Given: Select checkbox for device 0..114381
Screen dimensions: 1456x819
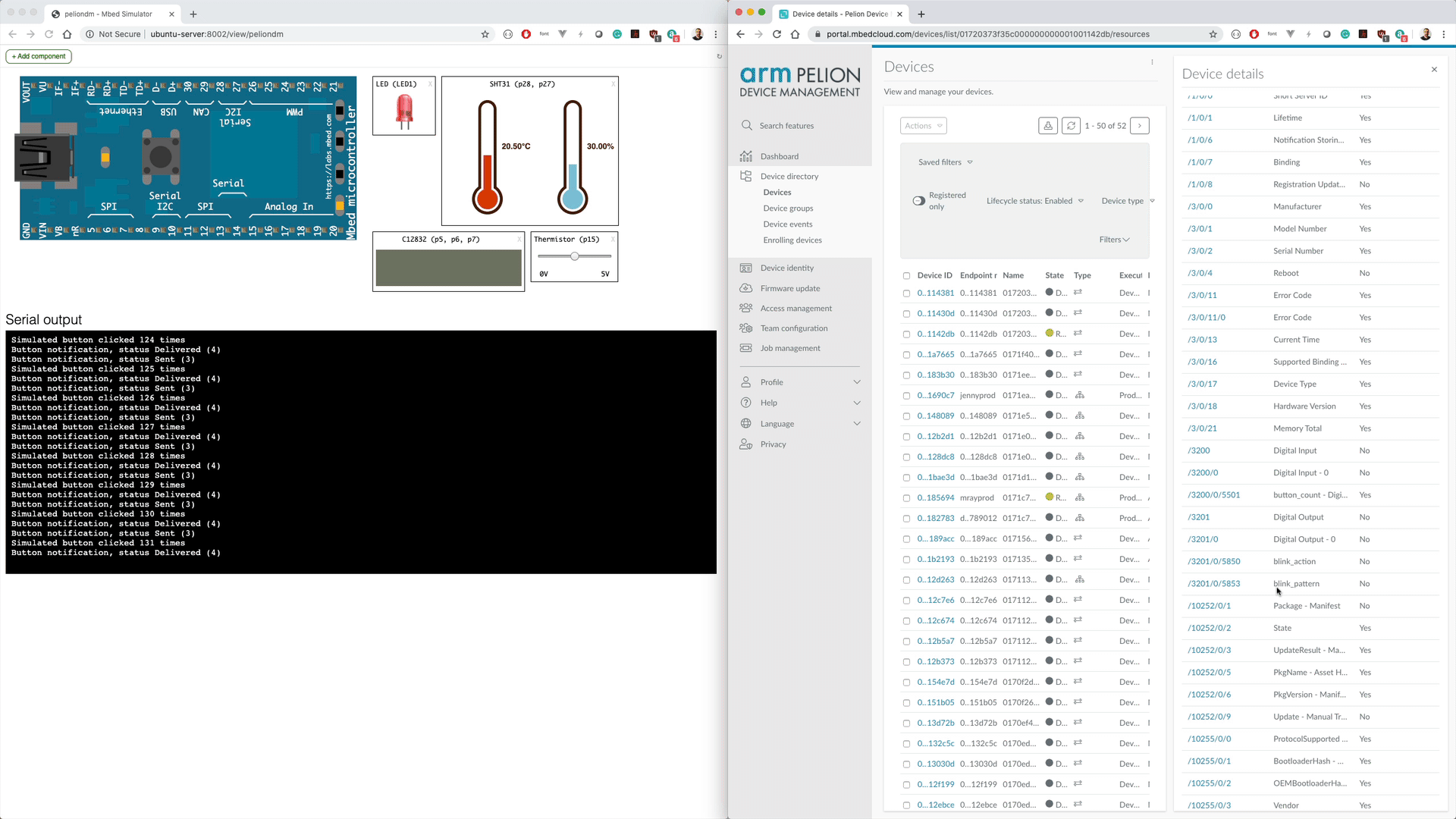Looking at the screenshot, I should [x=906, y=293].
